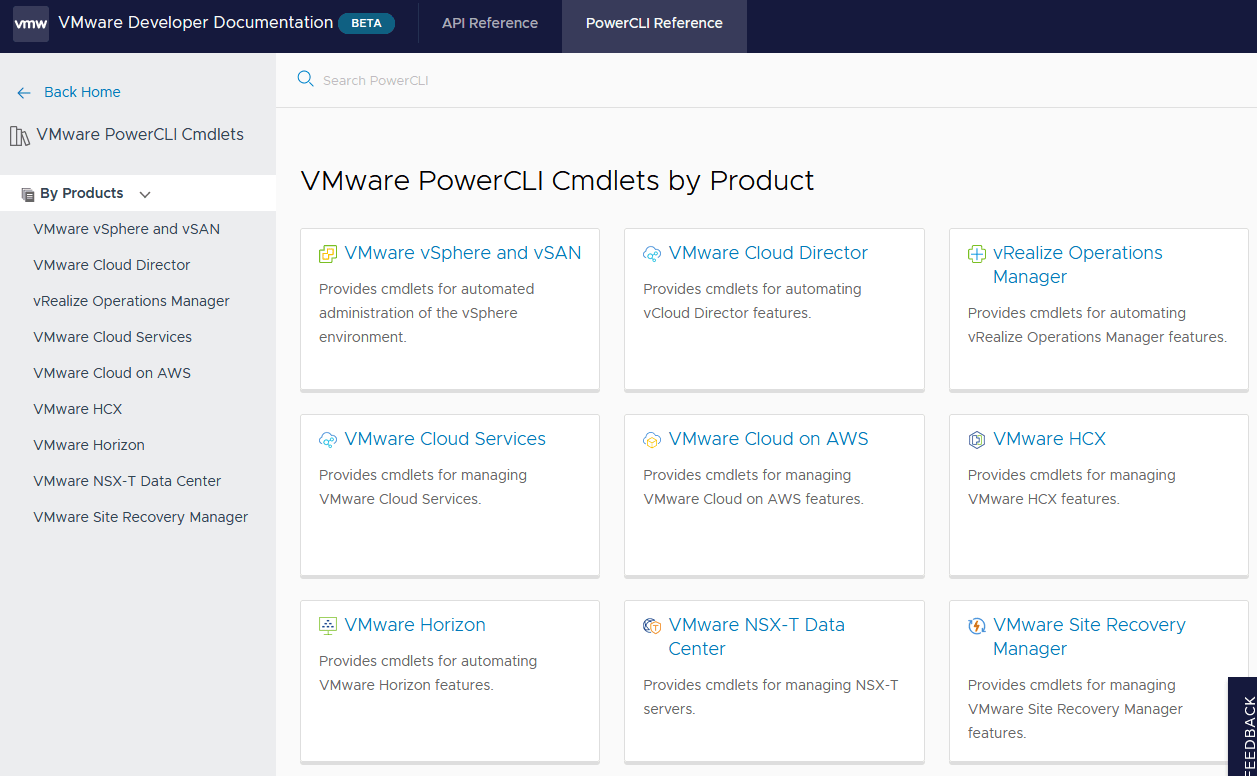Select VMware Site Recovery Manager in sidebar

[x=140, y=517]
